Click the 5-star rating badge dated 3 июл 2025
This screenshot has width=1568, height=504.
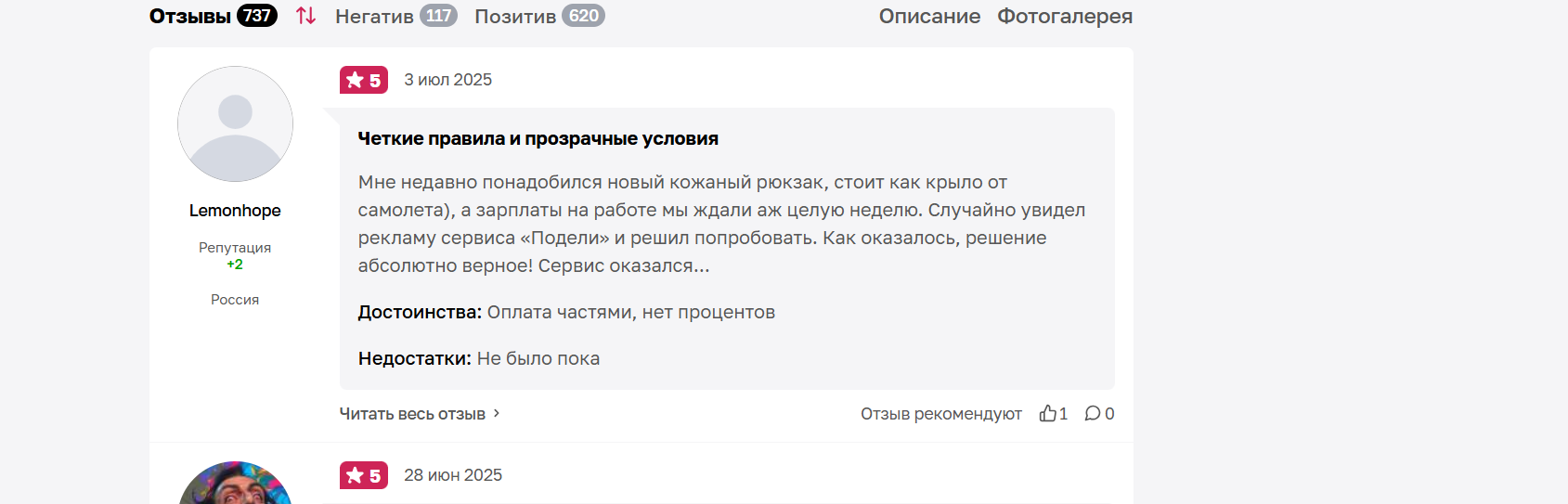(x=364, y=80)
